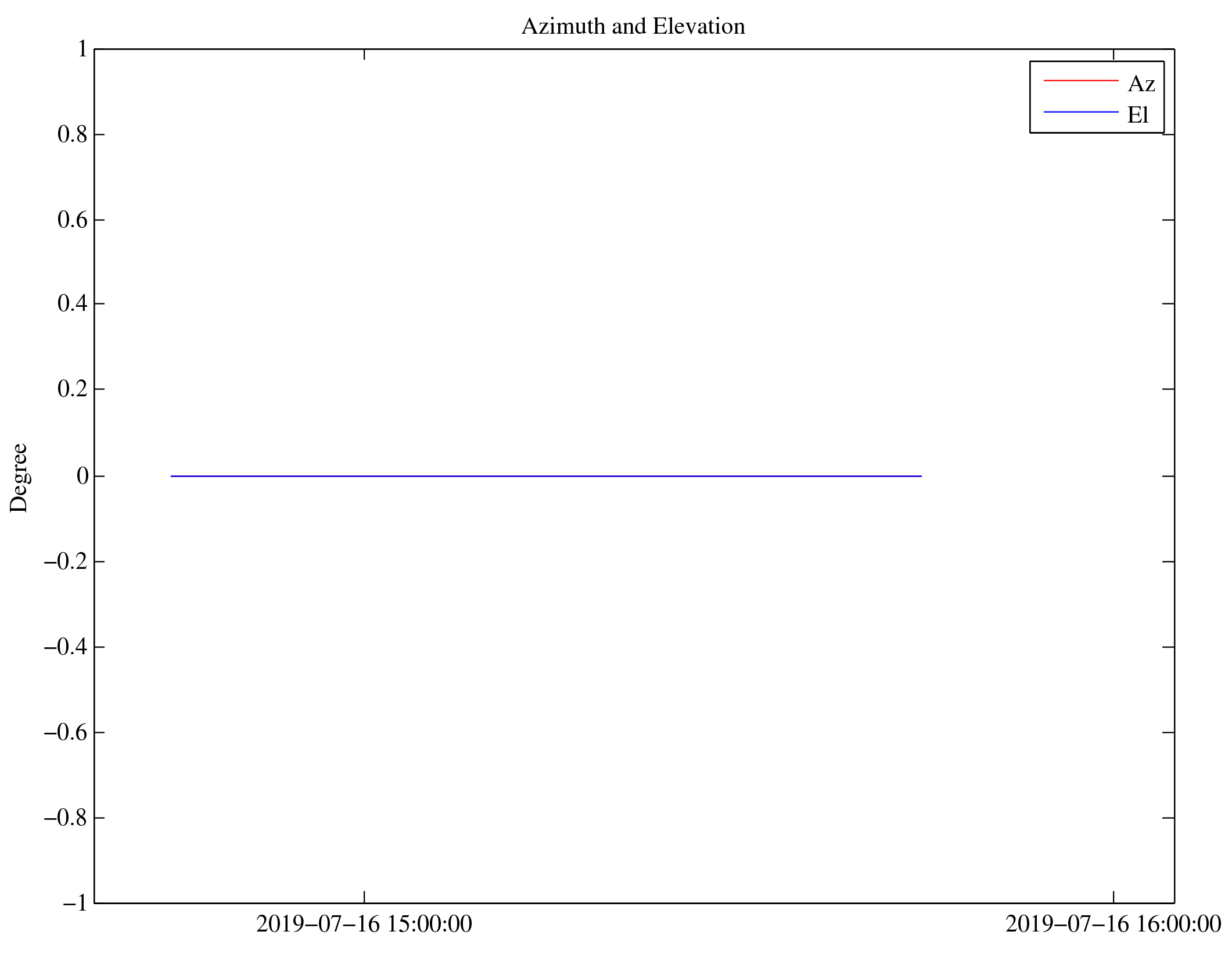The image size is (1232, 978).
Task: Click the Degree y-axis label
Action: coord(19,478)
